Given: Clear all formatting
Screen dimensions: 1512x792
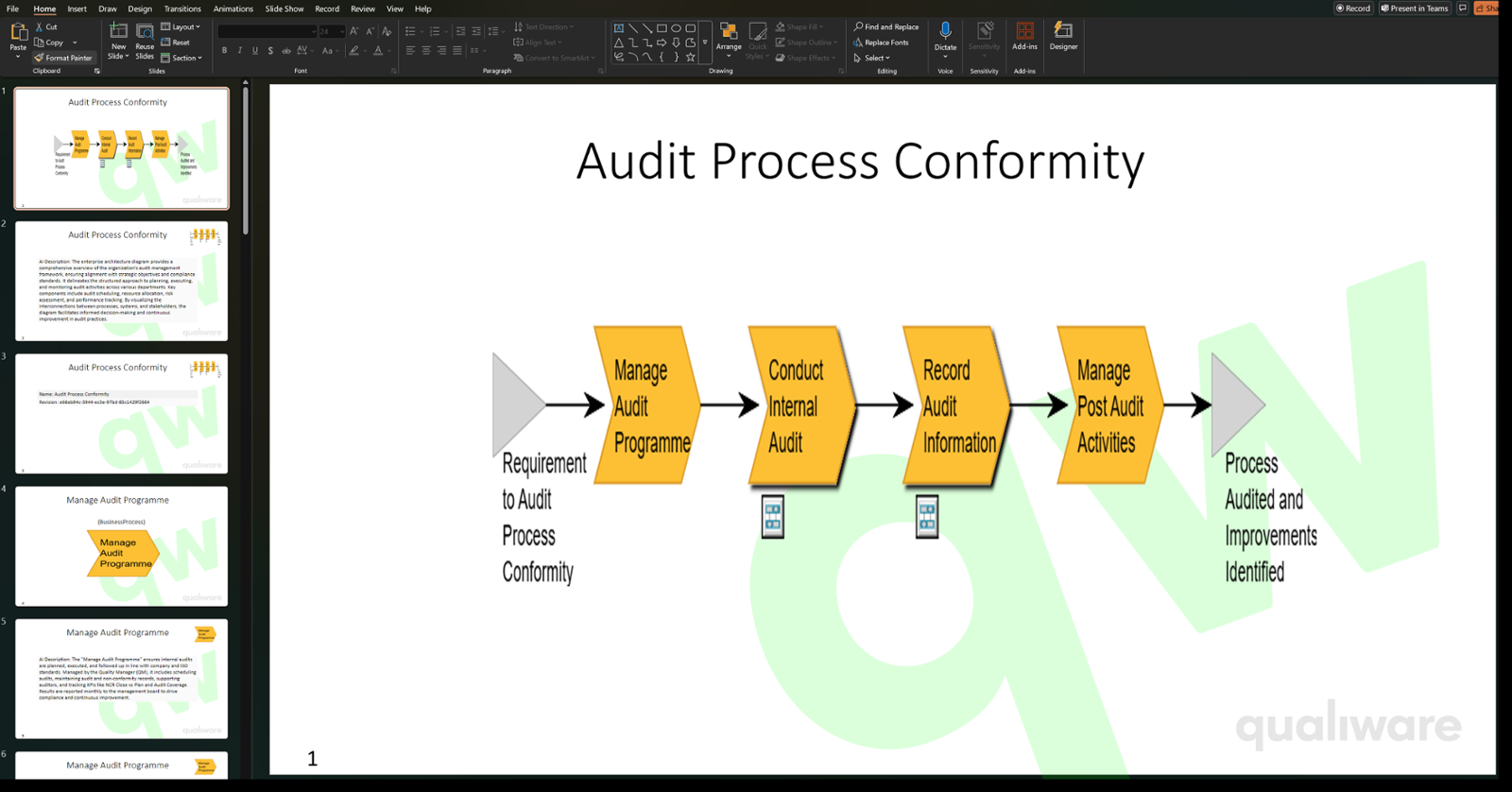Looking at the screenshot, I should click(387, 31).
